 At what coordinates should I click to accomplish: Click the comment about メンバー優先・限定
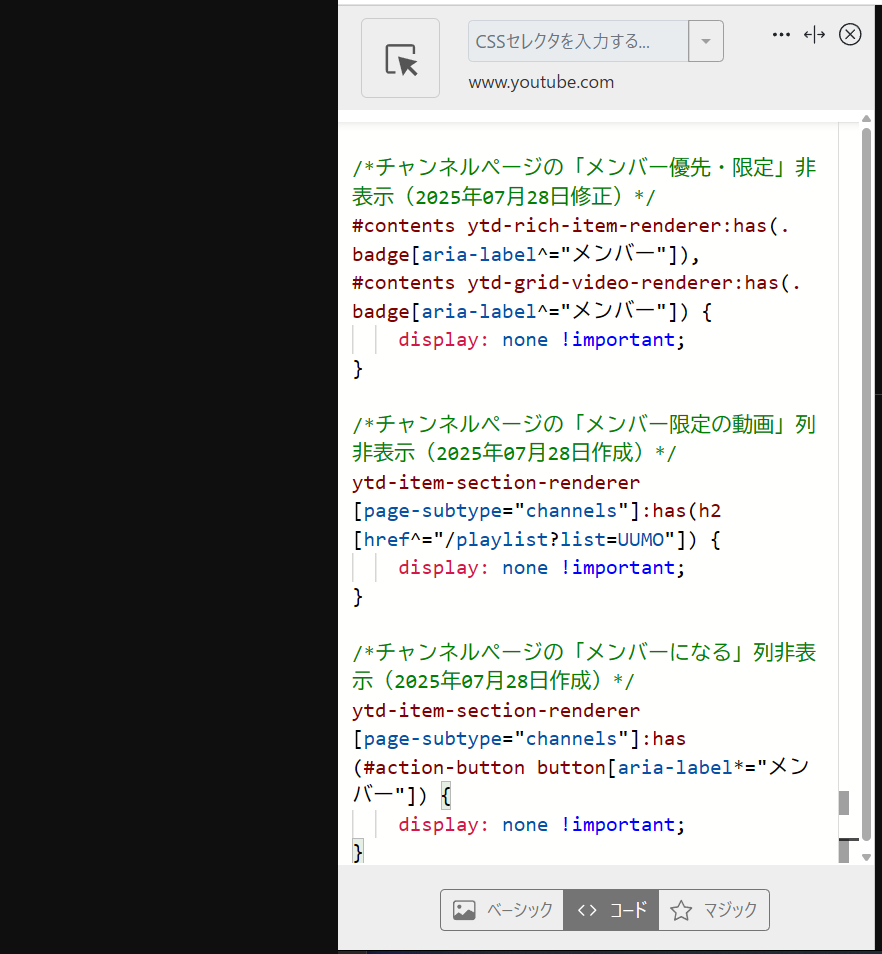(x=583, y=181)
